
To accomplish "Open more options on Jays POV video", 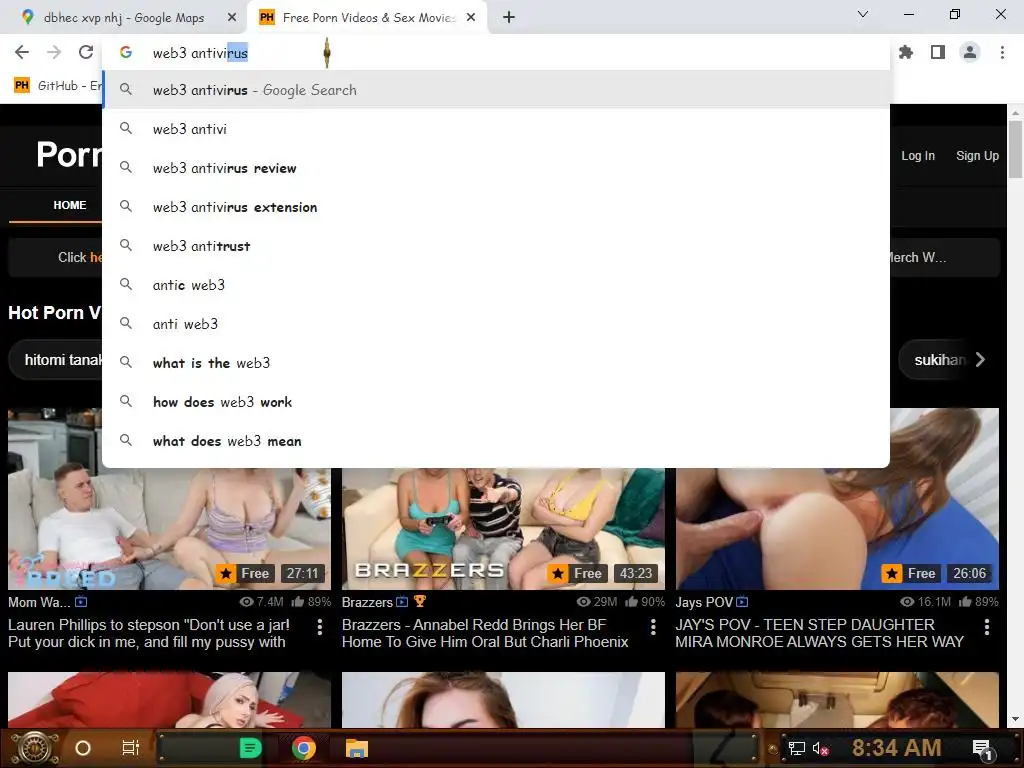I will pyautogui.click(x=987, y=627).
